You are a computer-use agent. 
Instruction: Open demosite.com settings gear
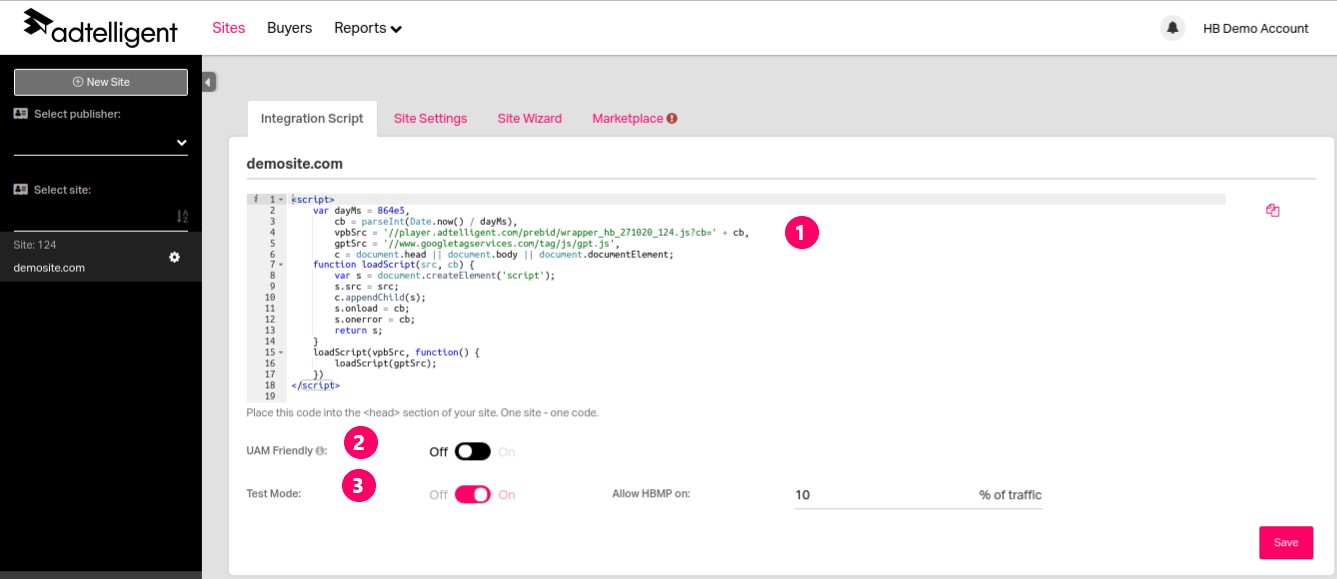[x=175, y=257]
